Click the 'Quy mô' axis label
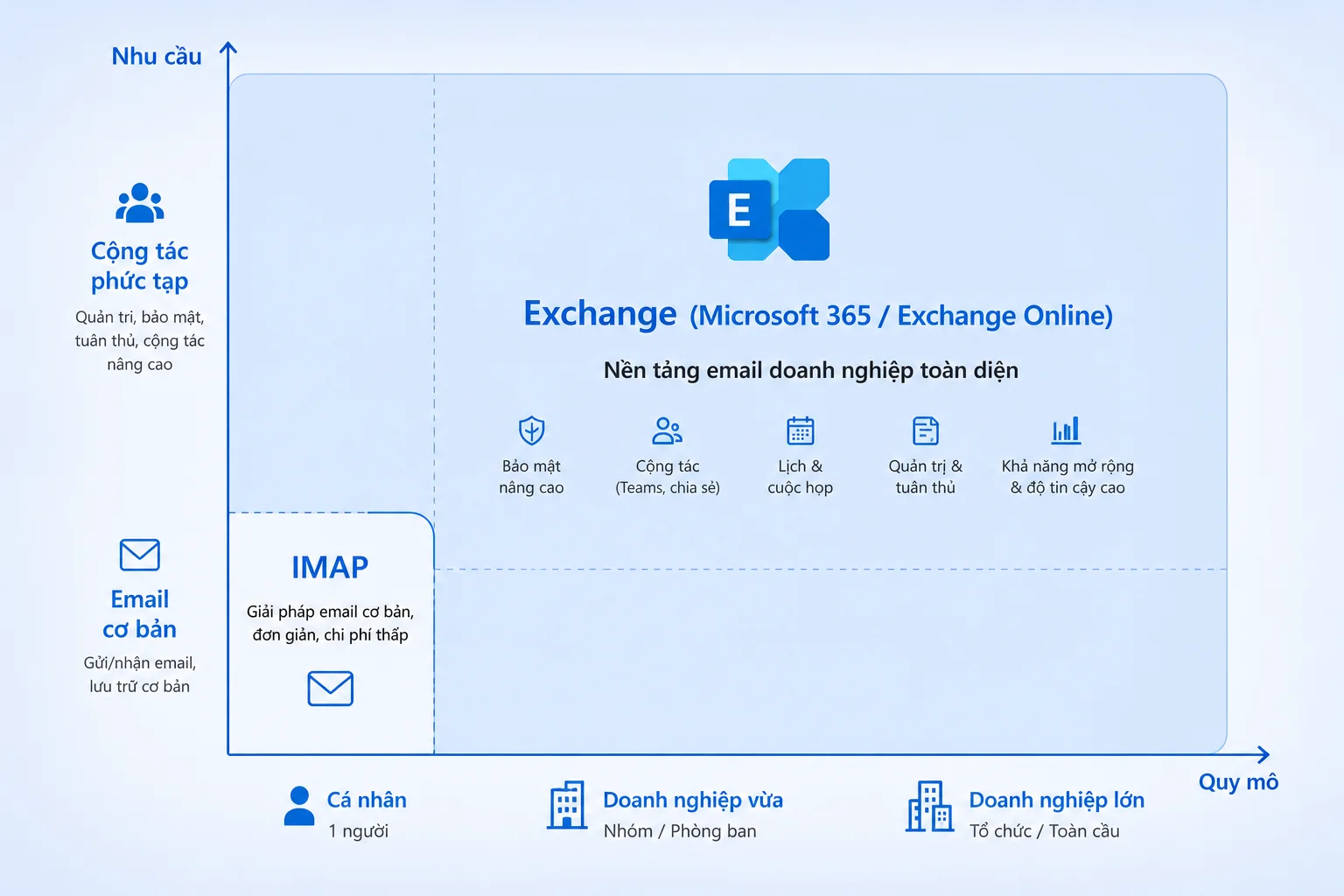 [1238, 782]
